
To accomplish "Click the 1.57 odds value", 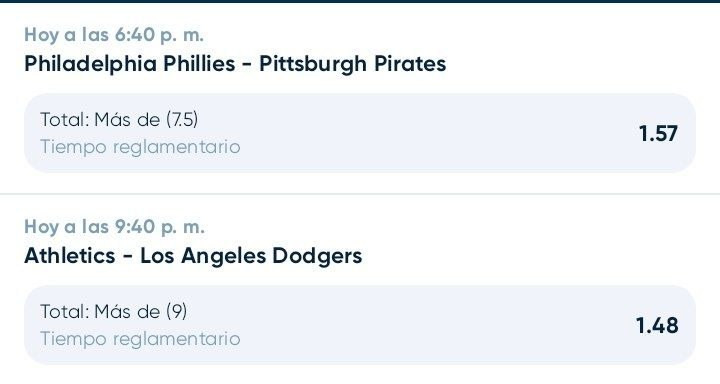I will tap(658, 134).
